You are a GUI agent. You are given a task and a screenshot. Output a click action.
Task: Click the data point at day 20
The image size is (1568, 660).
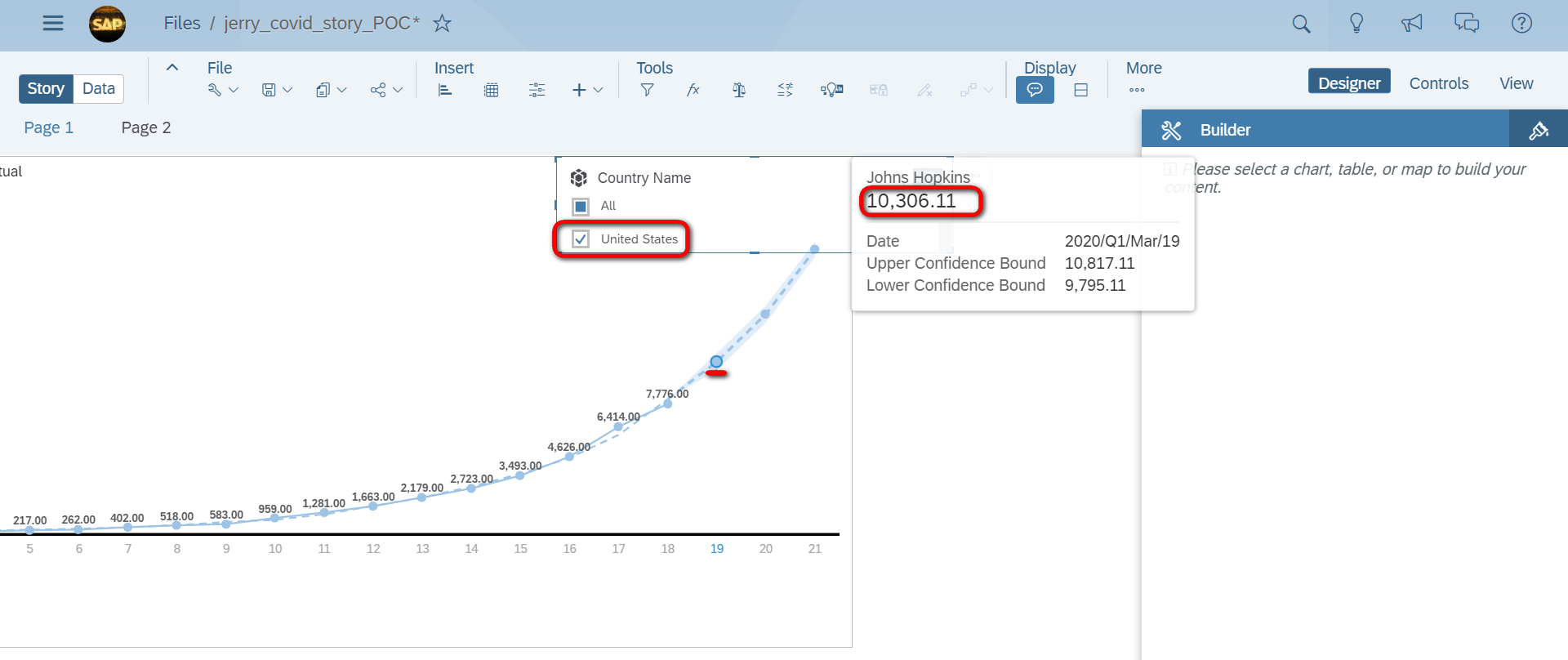pos(765,314)
